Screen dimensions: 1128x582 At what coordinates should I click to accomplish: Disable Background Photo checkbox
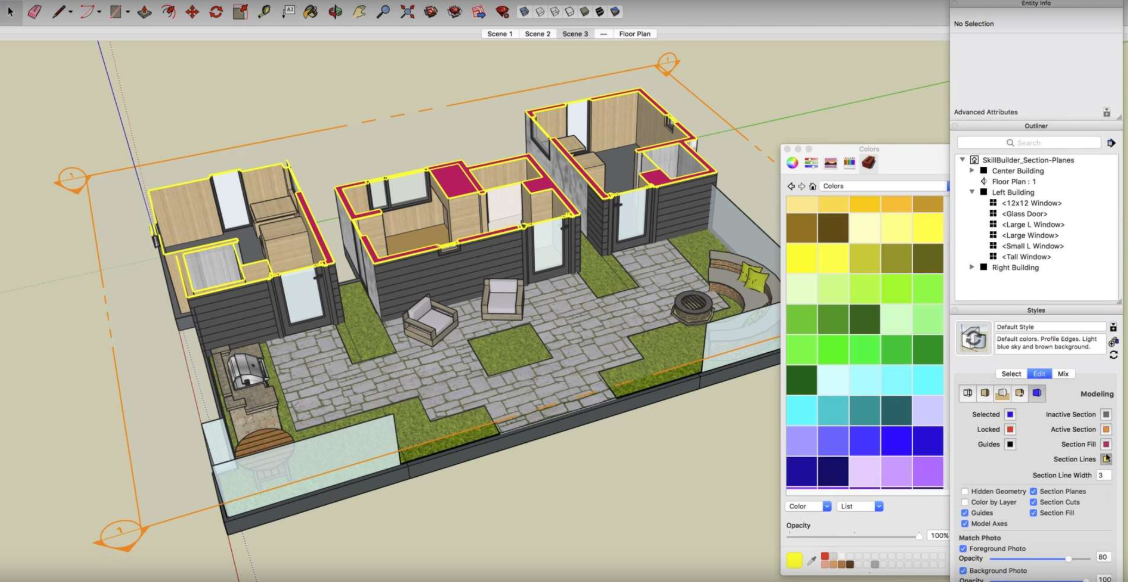(x=963, y=570)
